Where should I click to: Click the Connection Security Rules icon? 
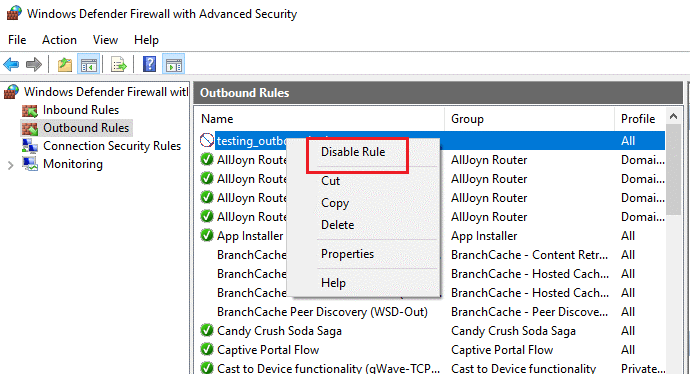(30, 146)
